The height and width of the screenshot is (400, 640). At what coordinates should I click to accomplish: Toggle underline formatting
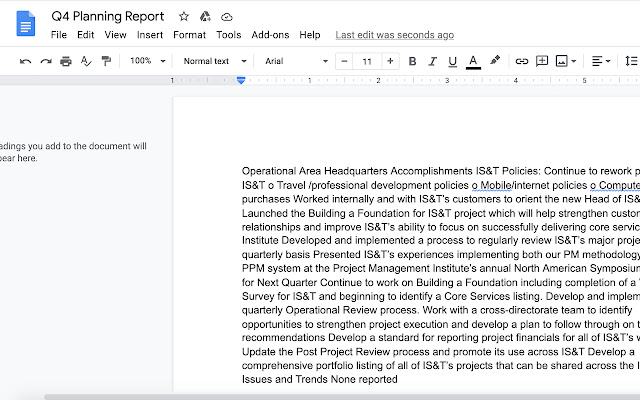pyautogui.click(x=453, y=61)
